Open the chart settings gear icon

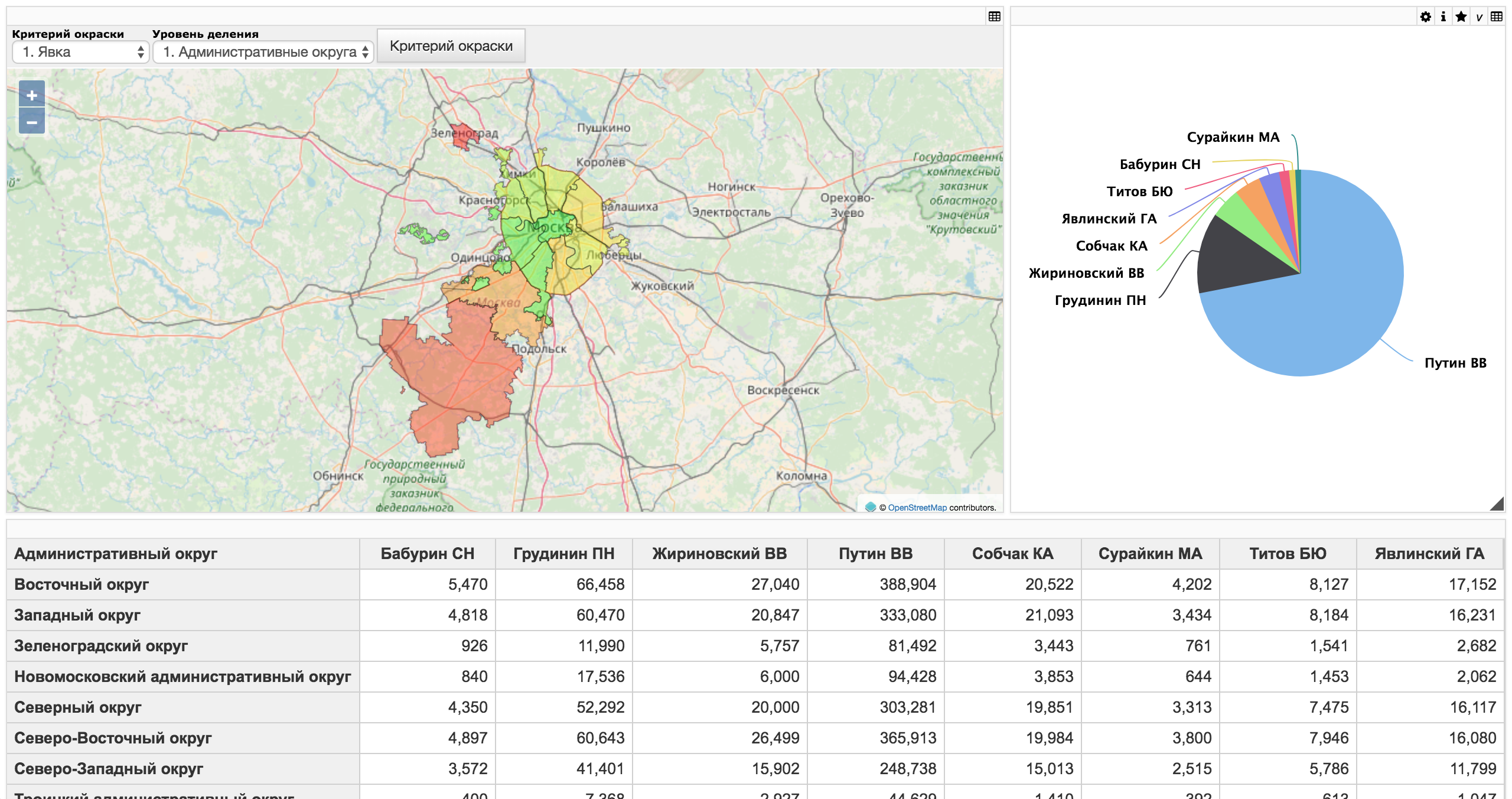pos(1426,17)
